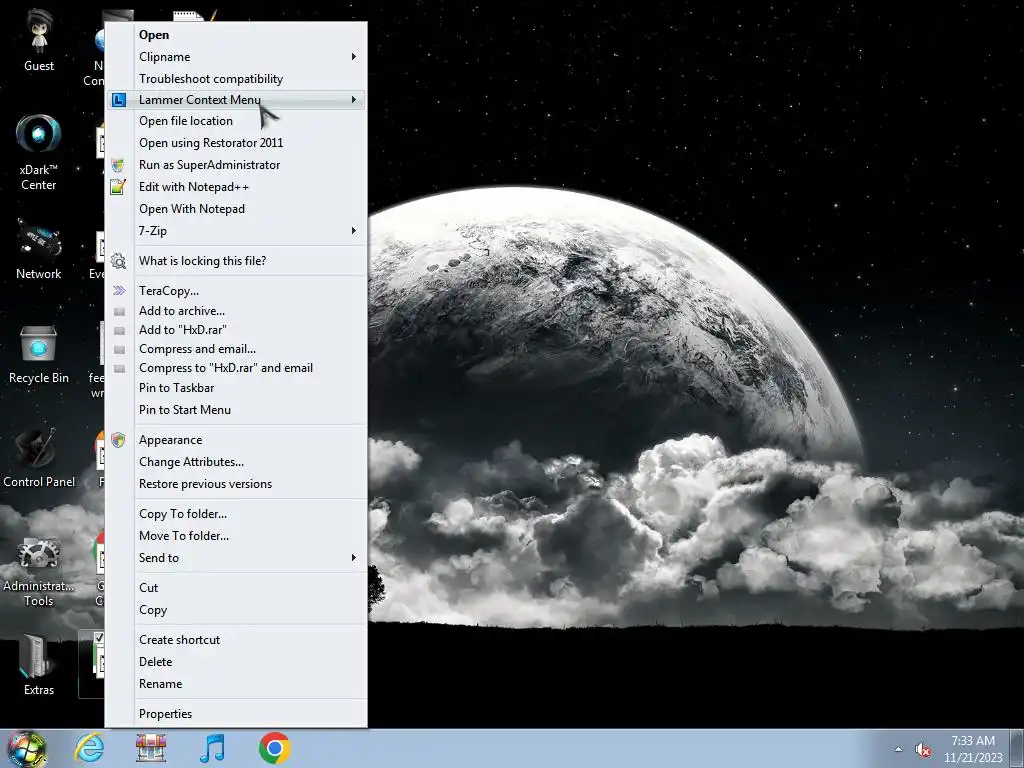Click the muted volume tray icon

[x=923, y=750]
